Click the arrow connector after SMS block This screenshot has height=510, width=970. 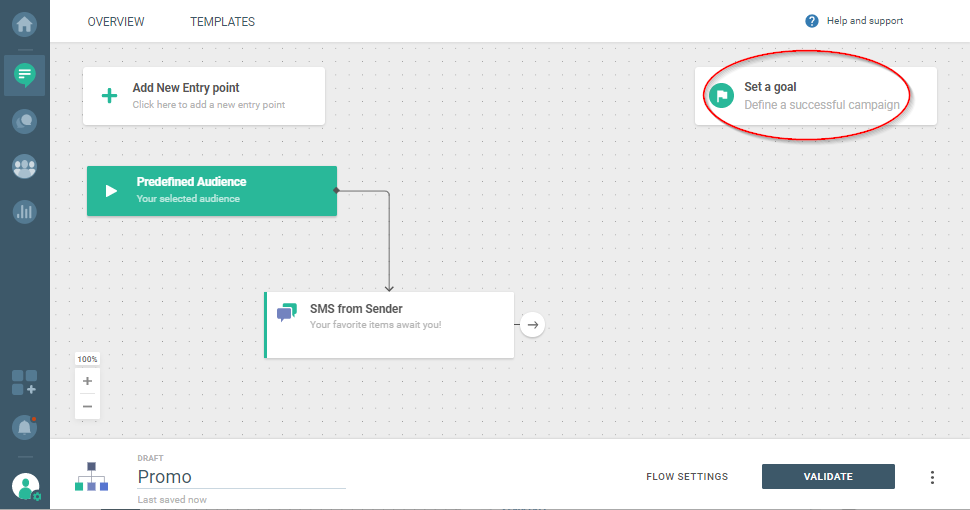533,324
